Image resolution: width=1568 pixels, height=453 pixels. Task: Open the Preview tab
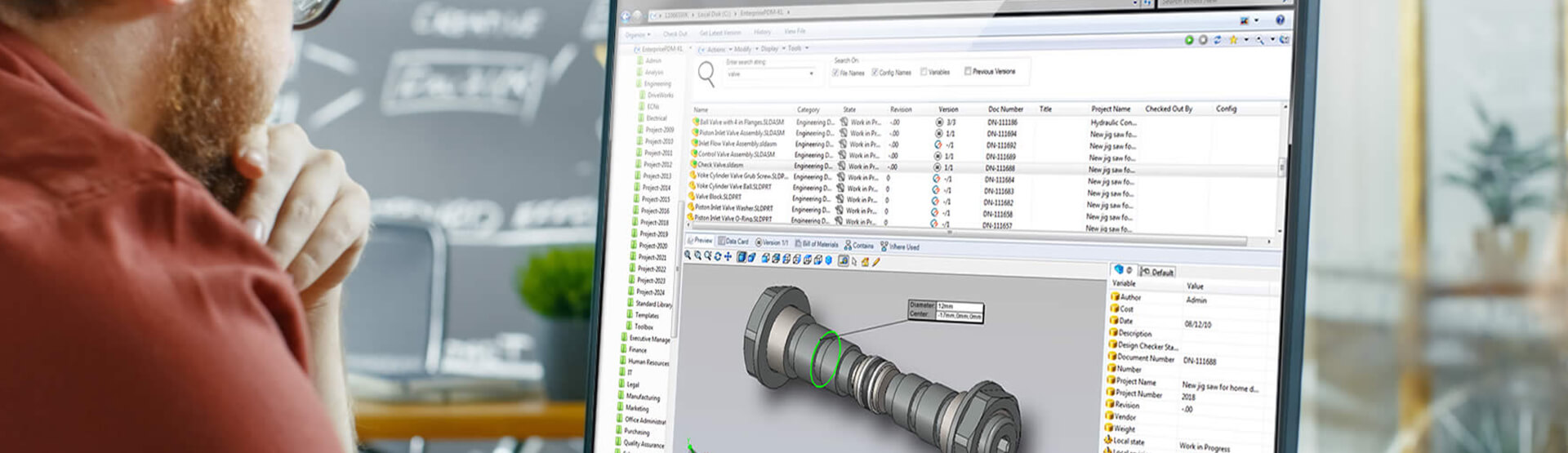click(699, 240)
